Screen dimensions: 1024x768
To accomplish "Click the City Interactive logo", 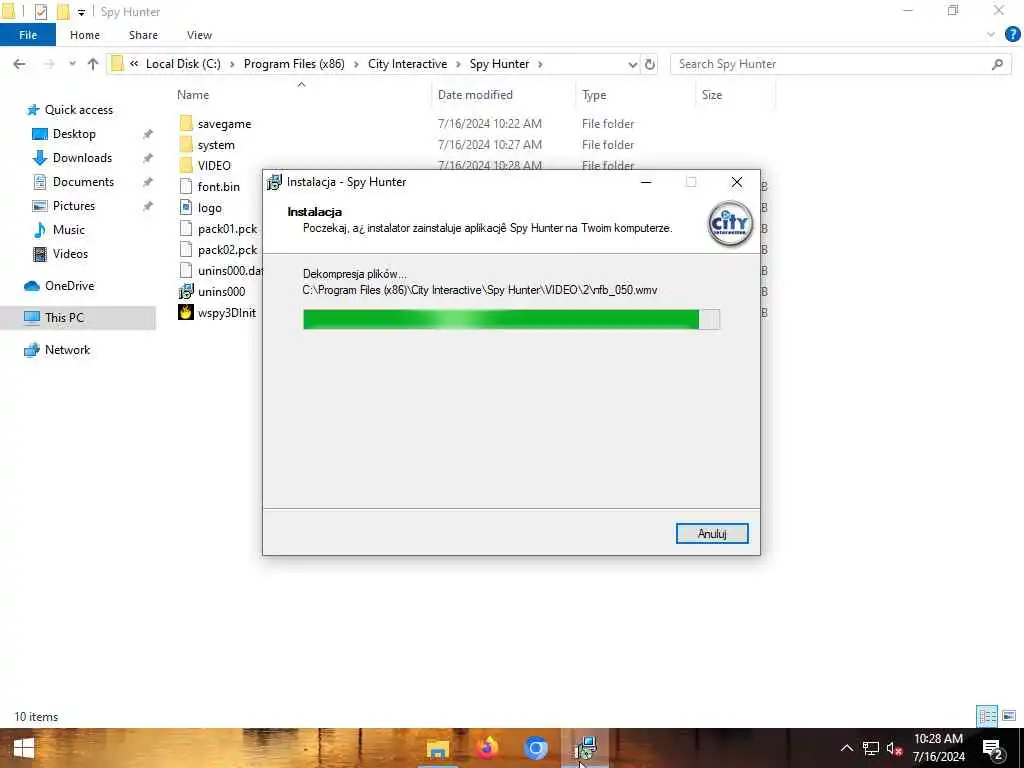I will pos(730,223).
